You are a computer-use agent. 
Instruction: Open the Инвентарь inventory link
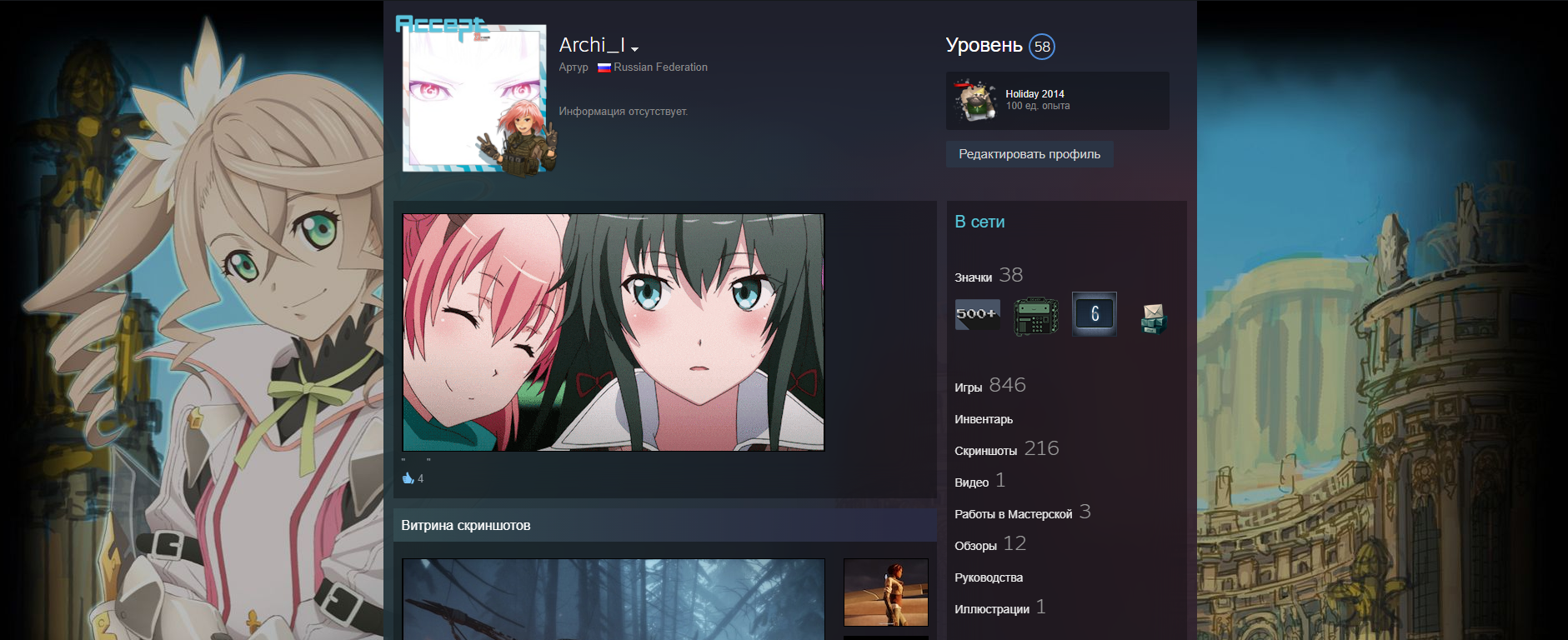click(984, 419)
